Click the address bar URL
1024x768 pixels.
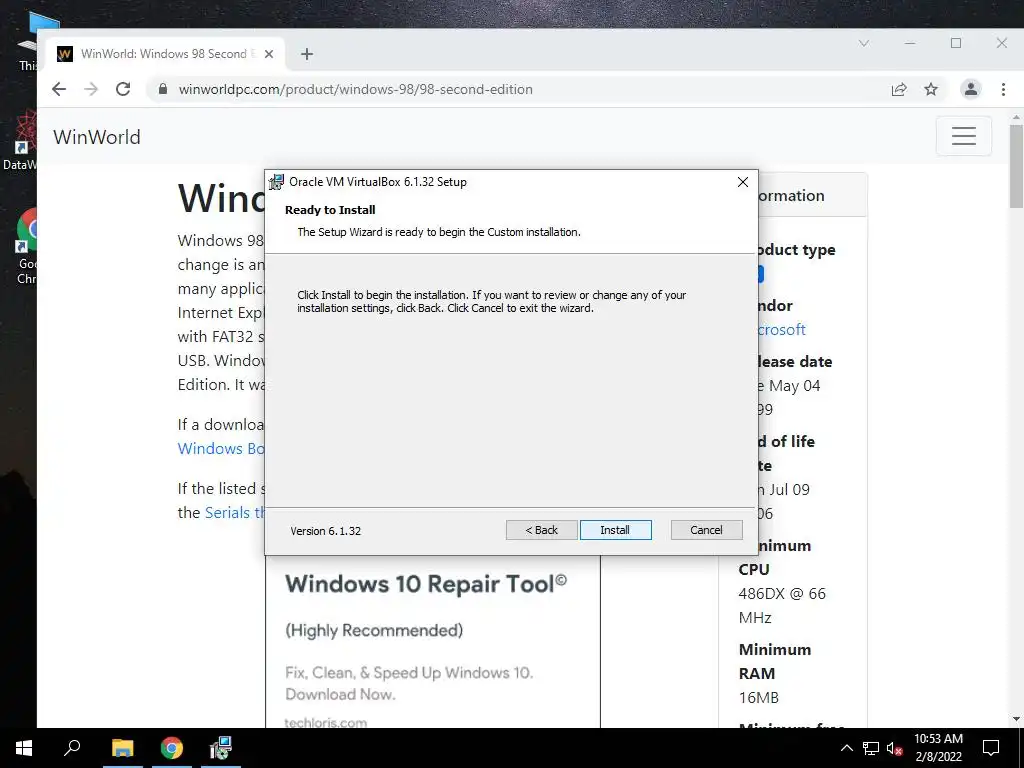pyautogui.click(x=355, y=89)
